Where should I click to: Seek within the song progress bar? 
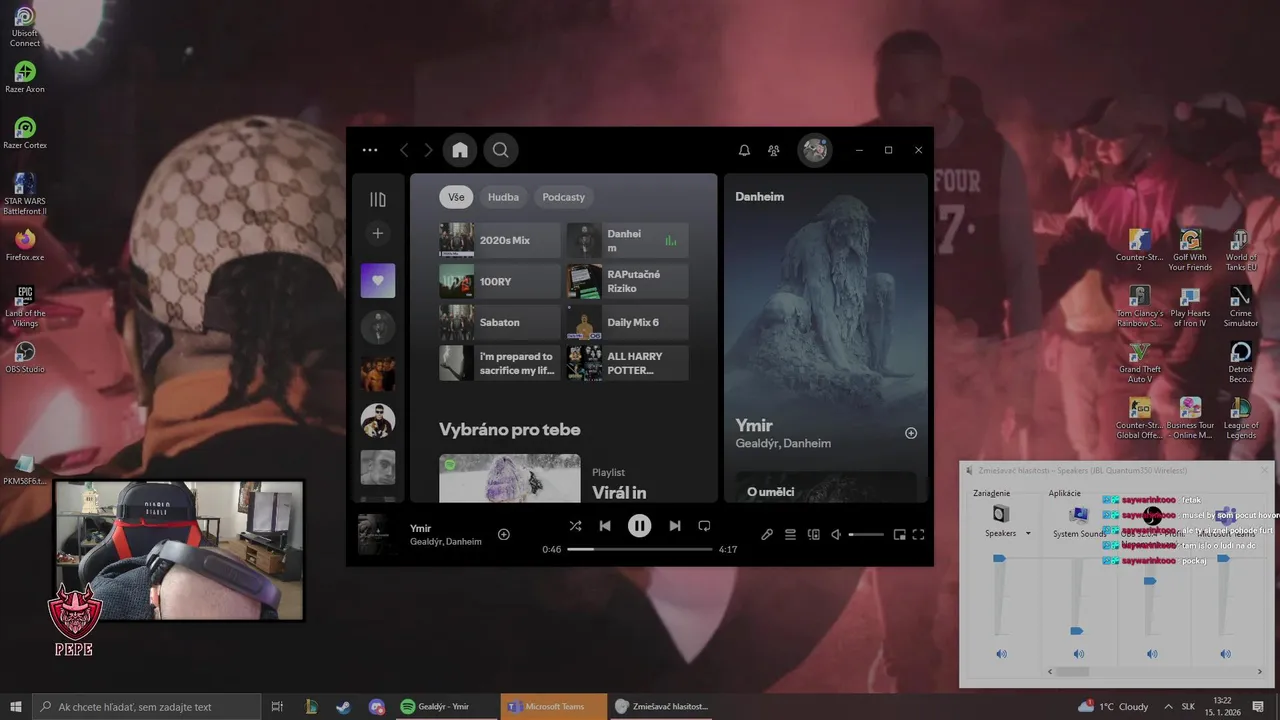point(640,549)
